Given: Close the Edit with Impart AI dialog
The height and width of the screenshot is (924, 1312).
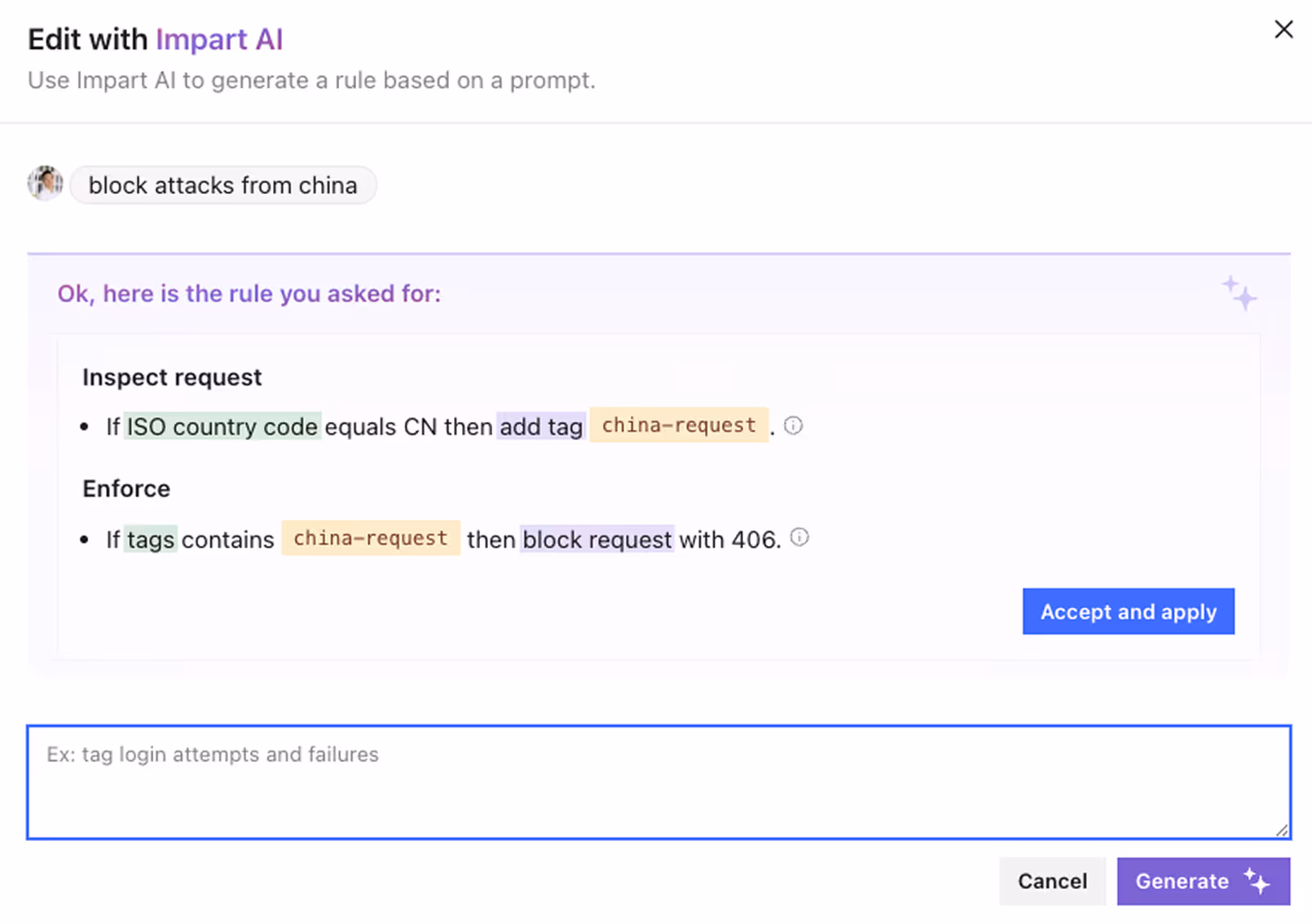Looking at the screenshot, I should coord(1283,29).
